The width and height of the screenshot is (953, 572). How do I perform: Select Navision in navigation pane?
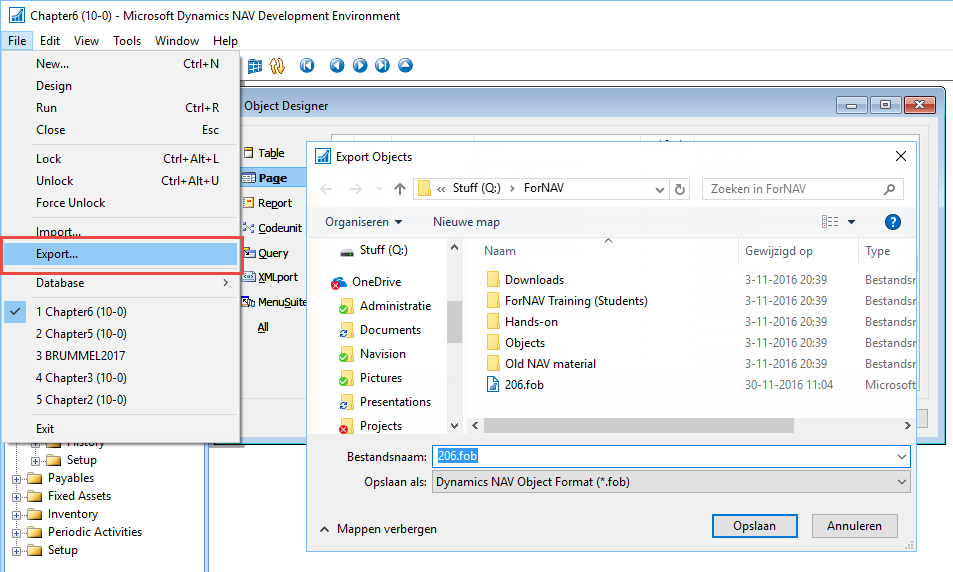(382, 354)
